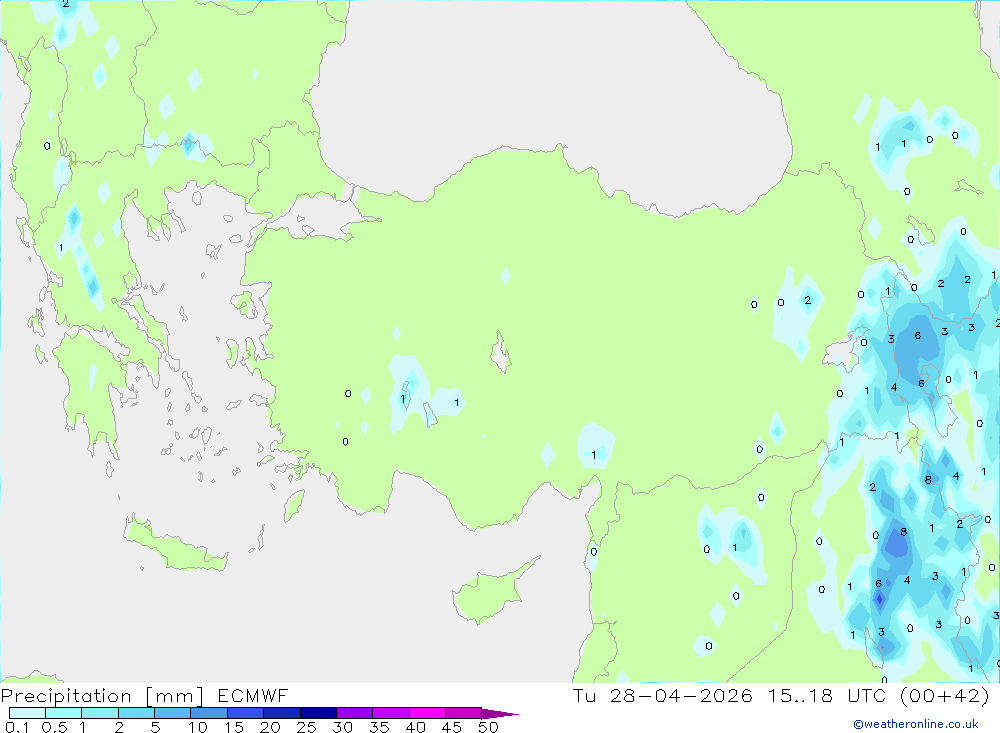1000x733 pixels.
Task: Select the 20–25 mm legend color box
Action: point(281,713)
